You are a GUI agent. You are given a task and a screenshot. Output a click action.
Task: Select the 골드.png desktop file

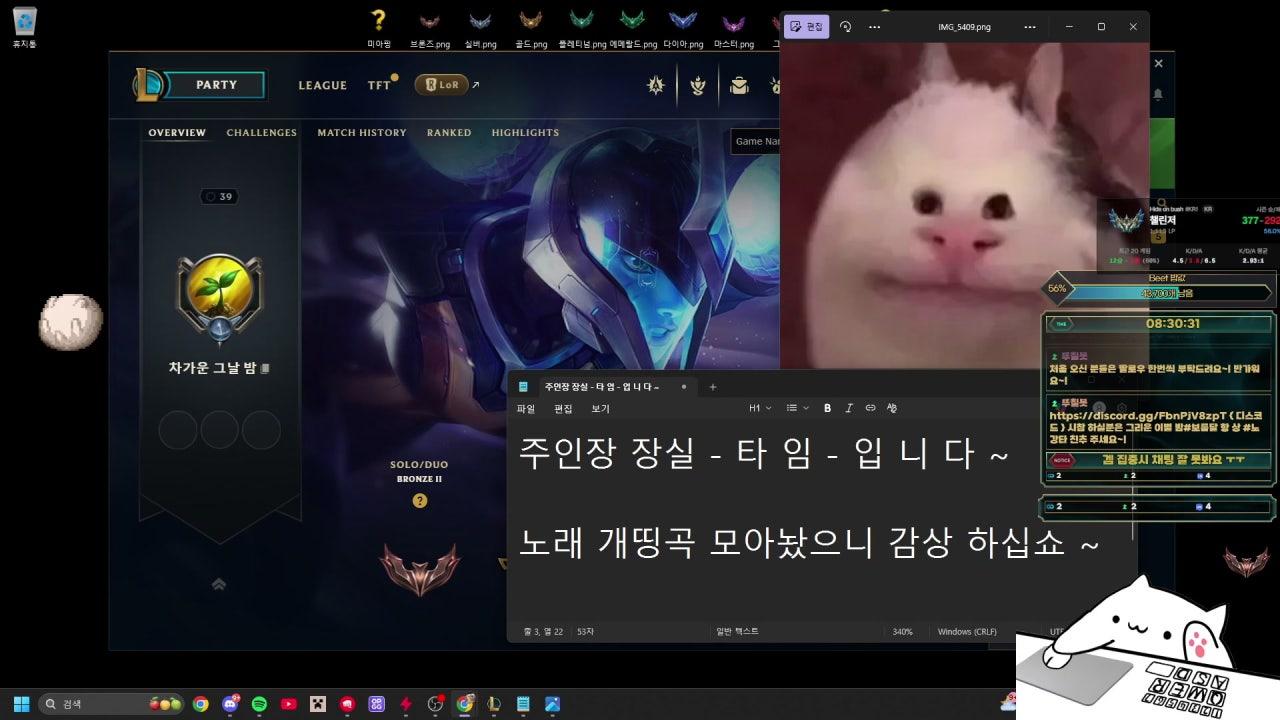(531, 28)
